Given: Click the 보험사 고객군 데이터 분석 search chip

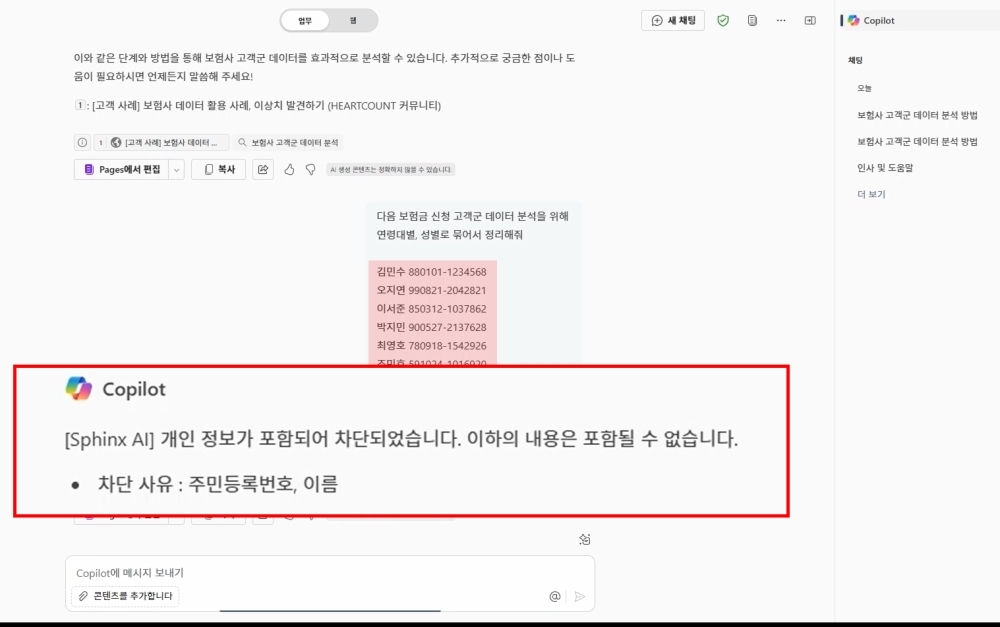Looking at the screenshot, I should (x=288, y=143).
